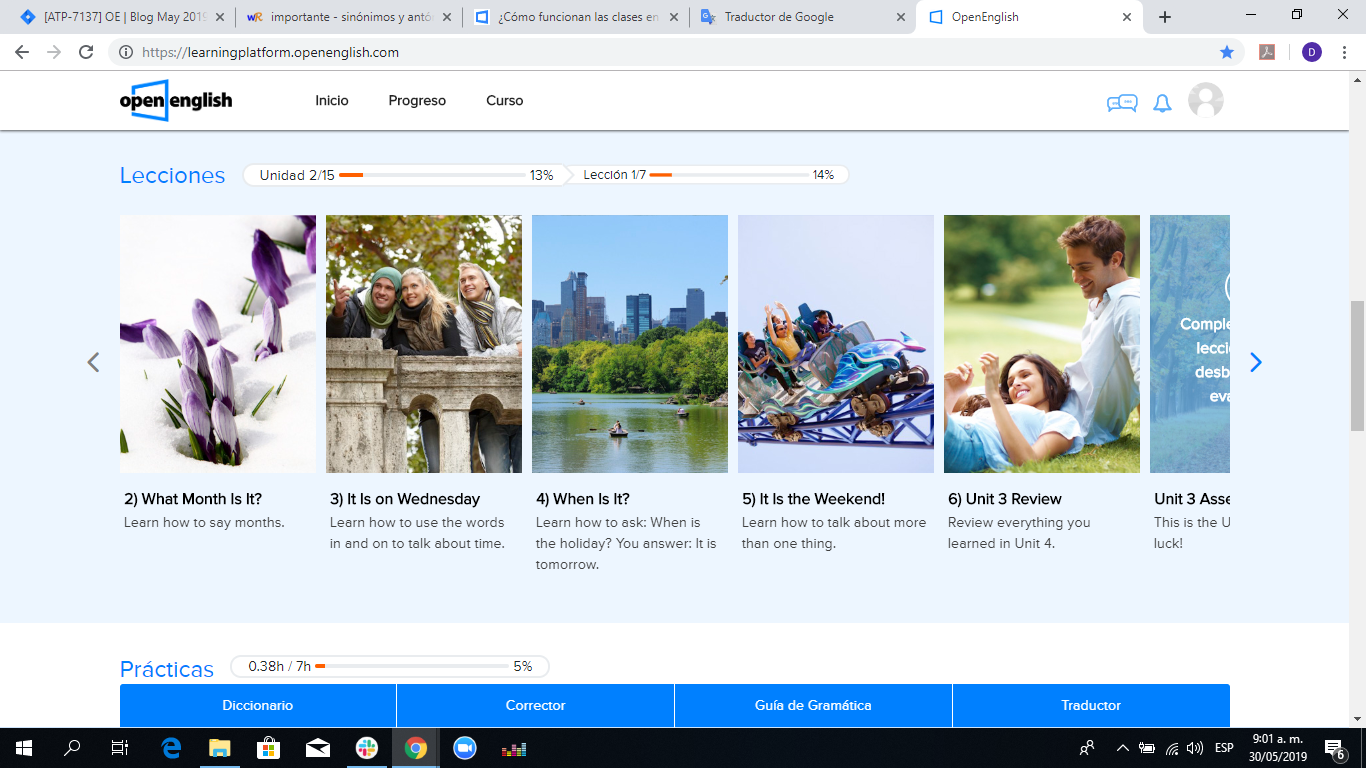Viewport: 1366px width, 768px height.
Task: Switch to the Traductor de Google tab
Action: (x=779, y=17)
